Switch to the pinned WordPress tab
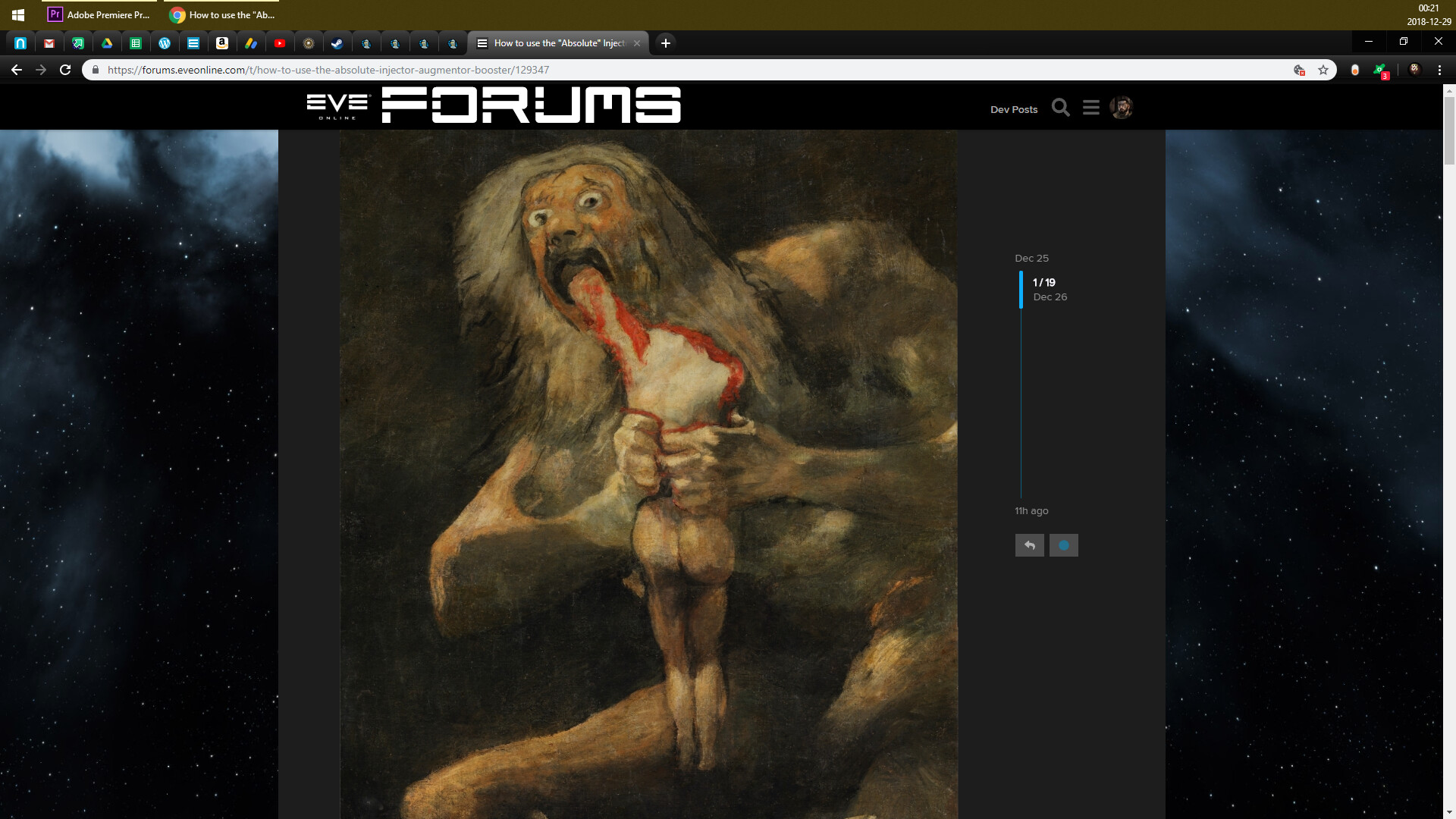Viewport: 1456px width, 819px height. pos(165,43)
